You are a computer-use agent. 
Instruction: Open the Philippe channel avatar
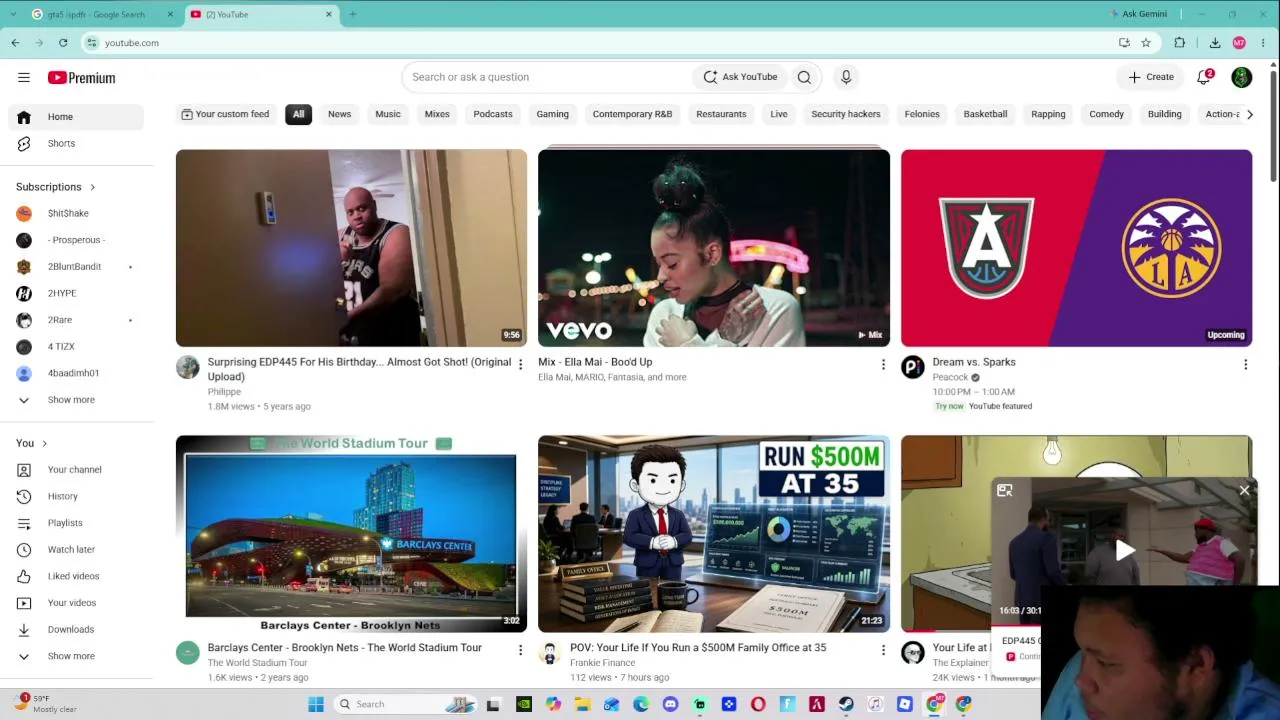[188, 367]
